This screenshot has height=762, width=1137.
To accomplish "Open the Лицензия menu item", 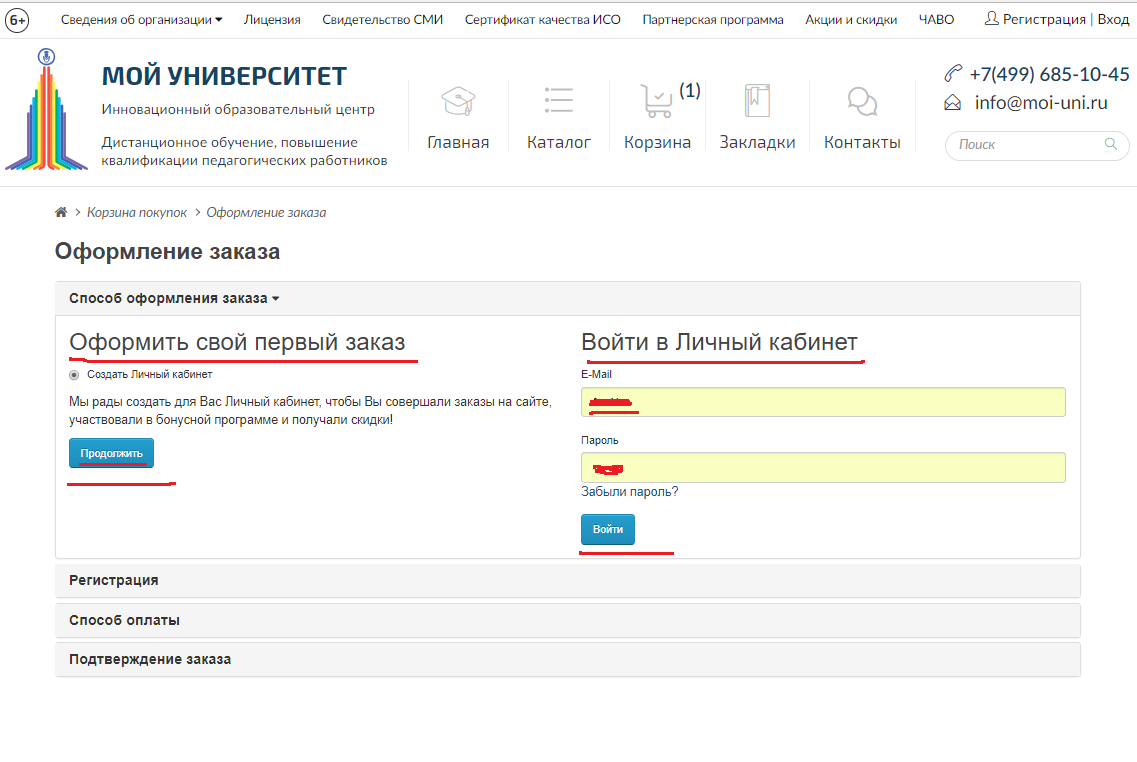I will 272,20.
